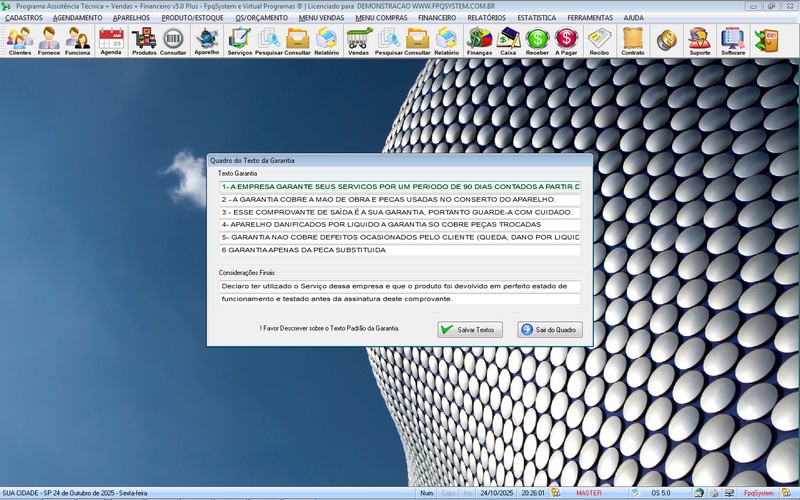Click Relatório printer icon left of Vendas
The width and height of the screenshot is (800, 500).
point(327,41)
